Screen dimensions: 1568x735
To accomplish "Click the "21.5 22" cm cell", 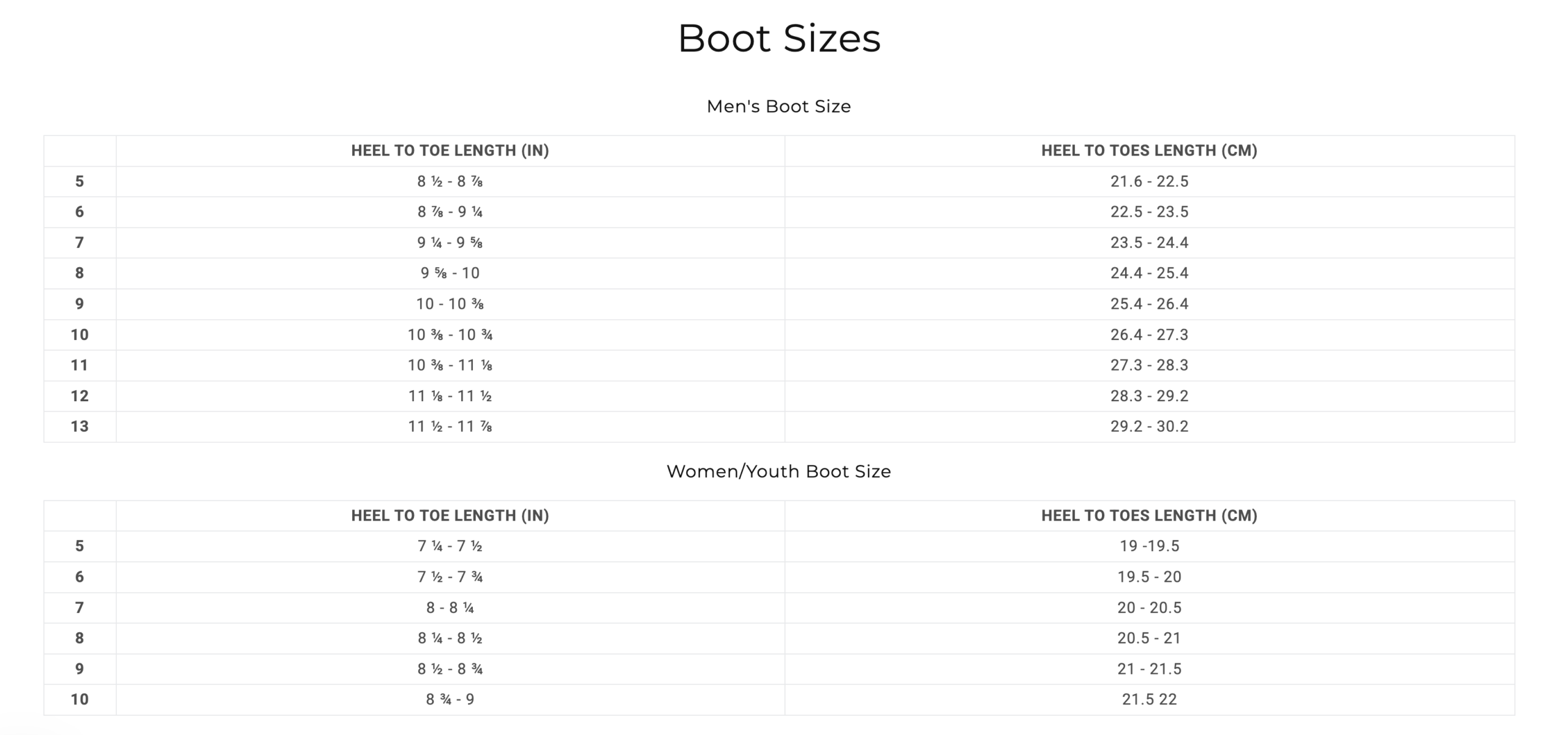I will click(1149, 699).
